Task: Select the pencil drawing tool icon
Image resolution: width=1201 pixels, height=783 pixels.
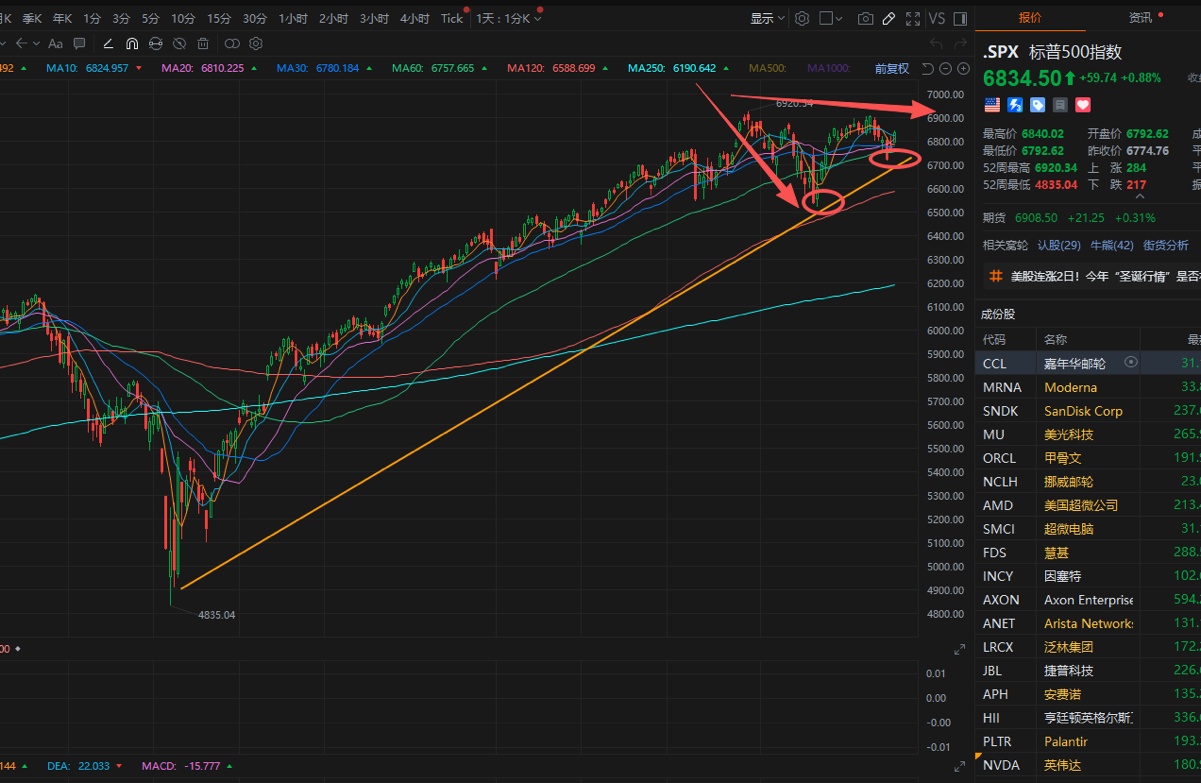Action: click(x=888, y=19)
